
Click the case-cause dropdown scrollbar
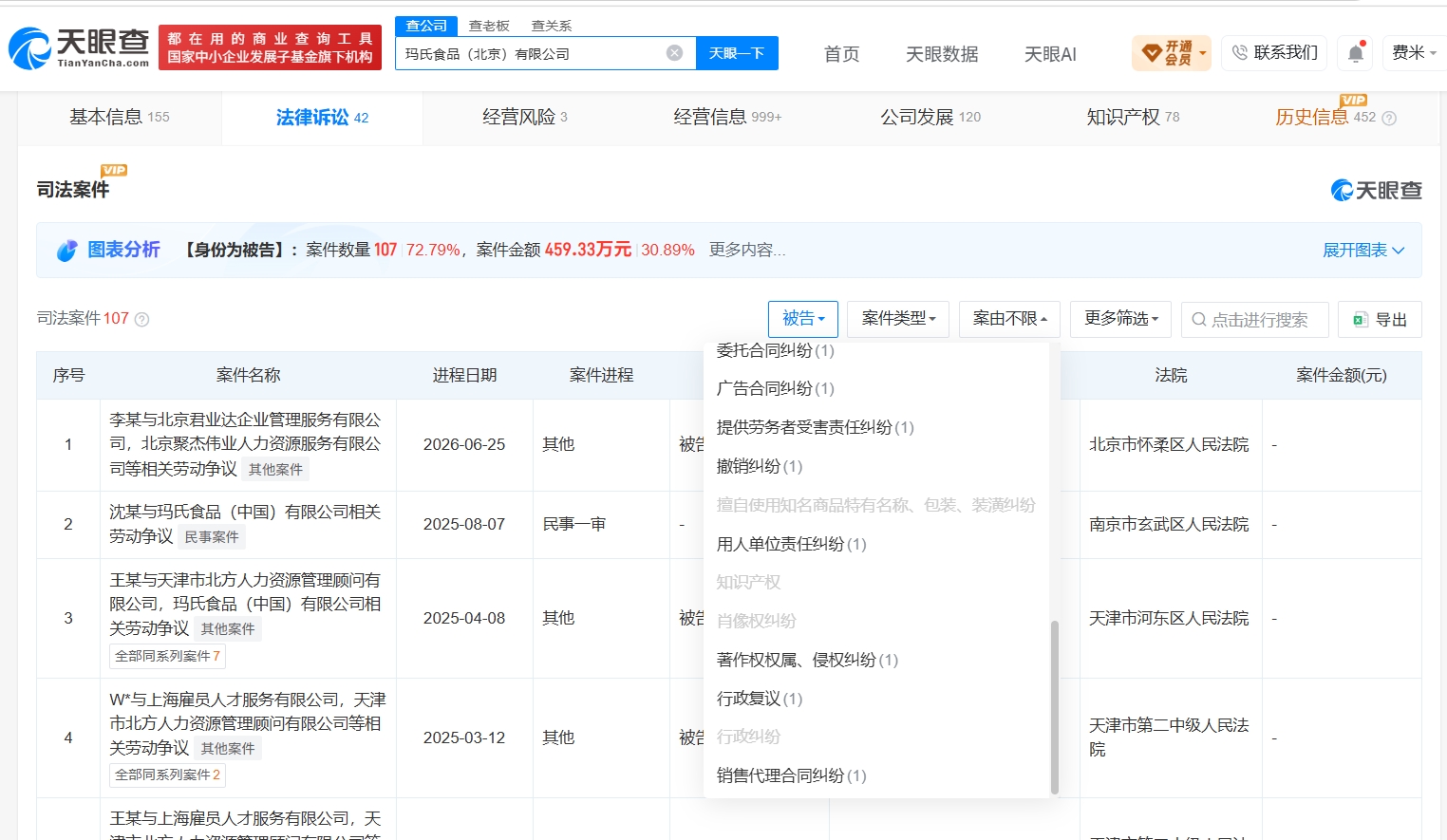click(1054, 707)
